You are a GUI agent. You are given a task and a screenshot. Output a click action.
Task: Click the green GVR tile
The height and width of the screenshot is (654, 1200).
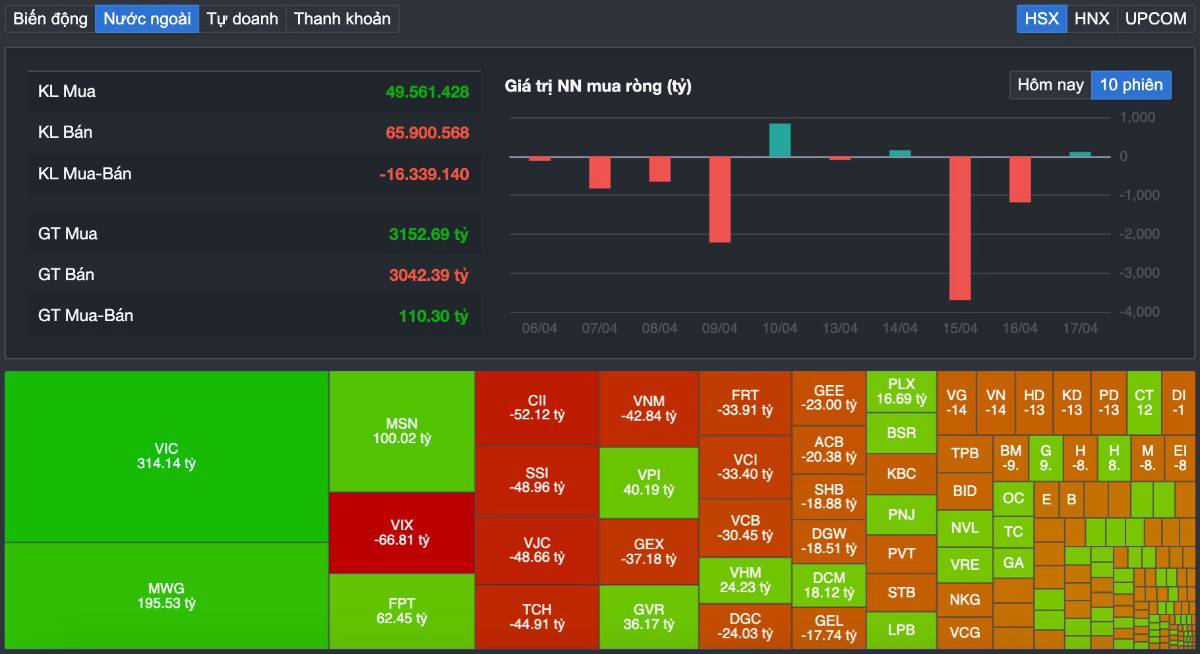point(648,617)
